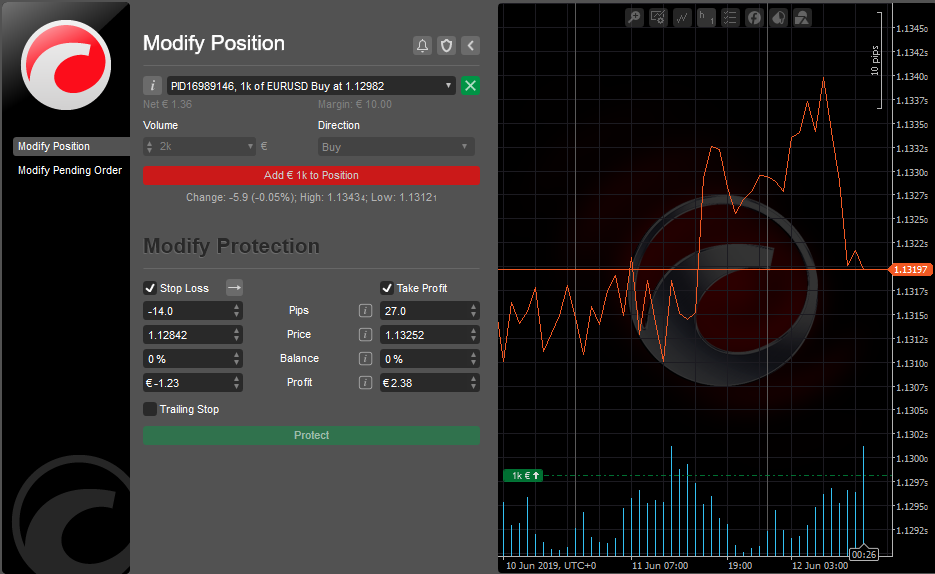The width and height of the screenshot is (935, 574).
Task: Collapse panel with left chevron button
Action: pyautogui.click(x=470, y=45)
